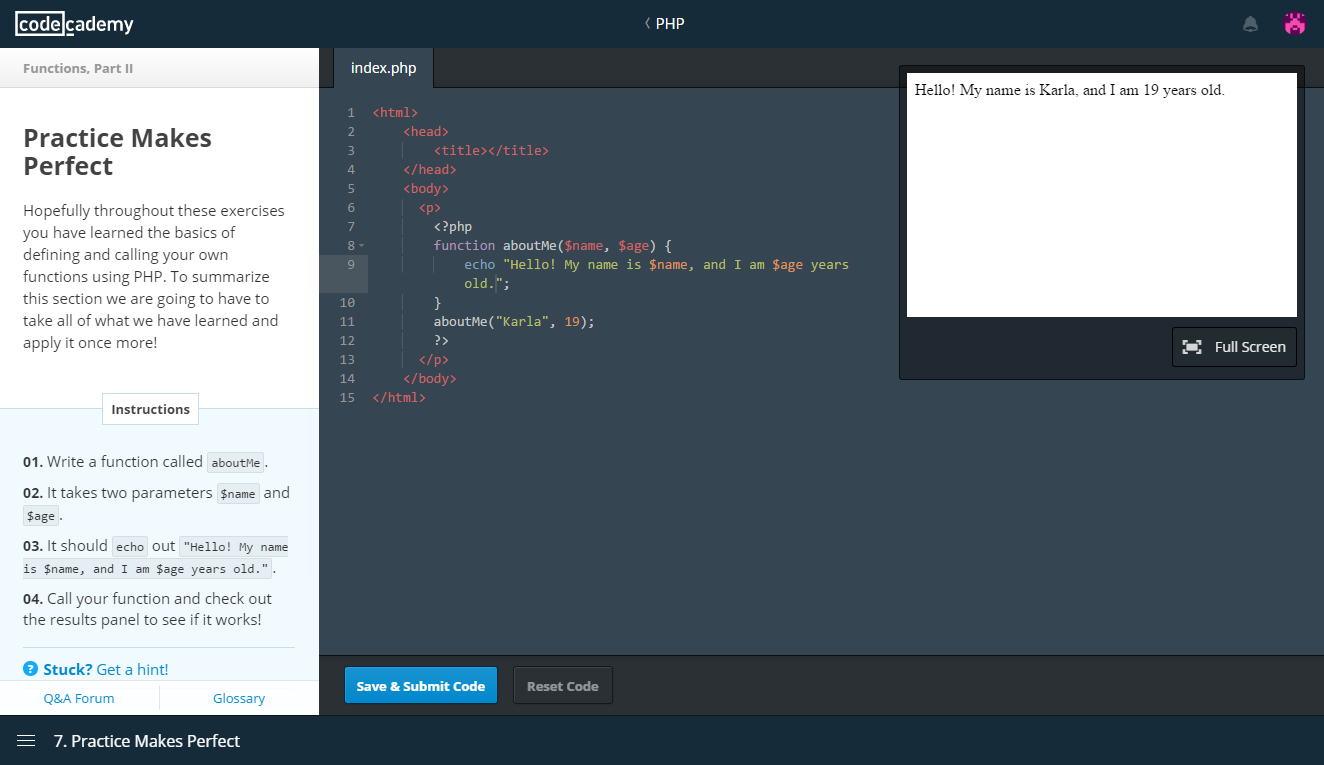Image resolution: width=1324 pixels, height=765 pixels.
Task: Click the function aboutMe definition line
Action: tap(553, 245)
